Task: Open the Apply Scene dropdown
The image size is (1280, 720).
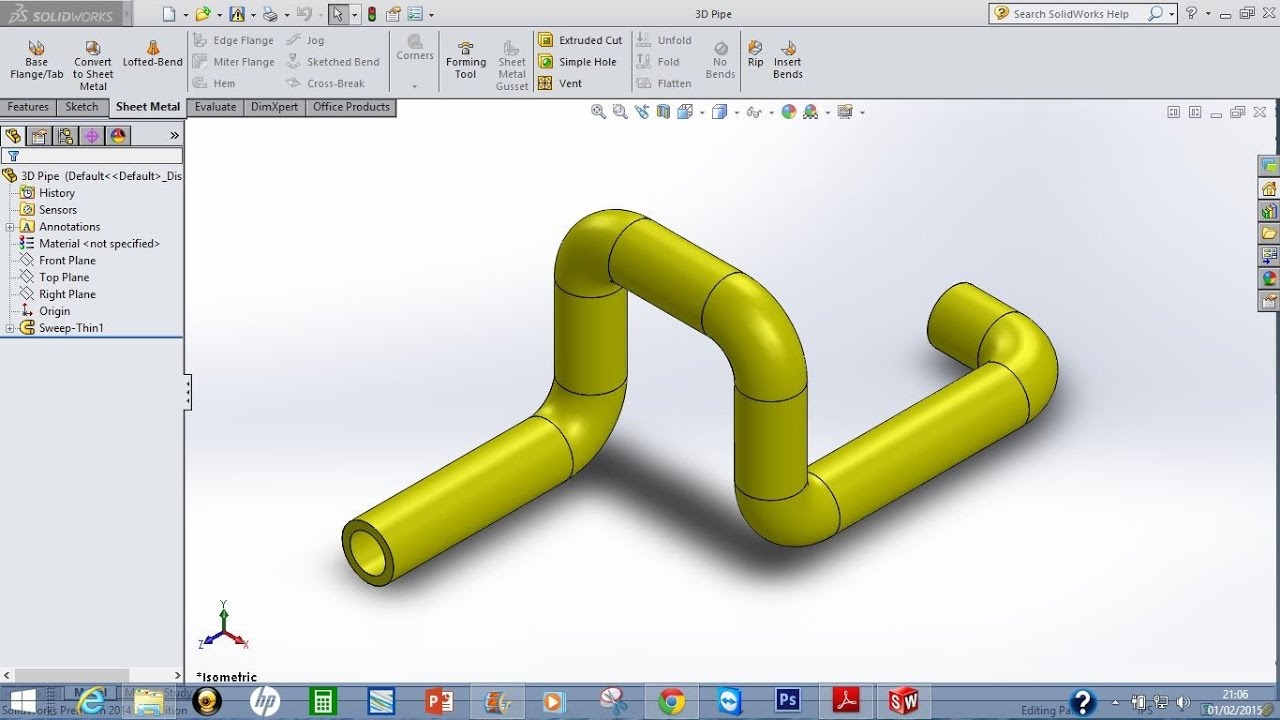Action: click(x=828, y=113)
